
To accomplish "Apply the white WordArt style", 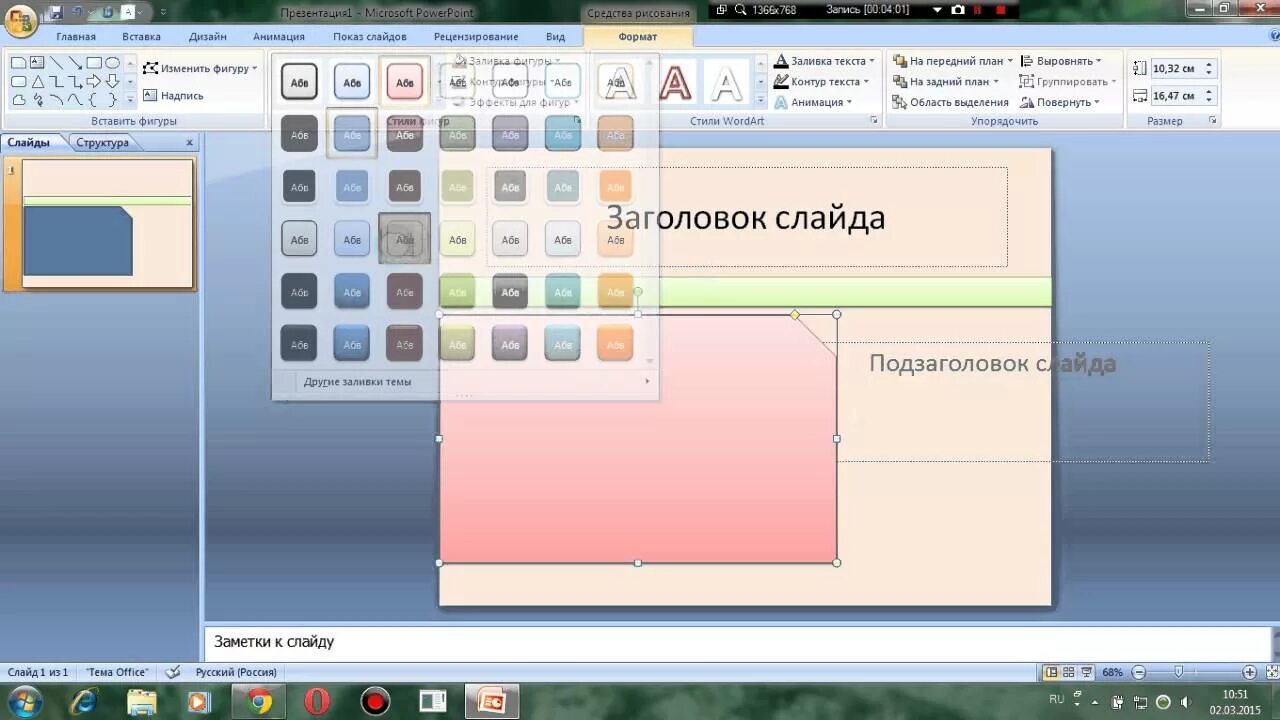I will (x=727, y=82).
